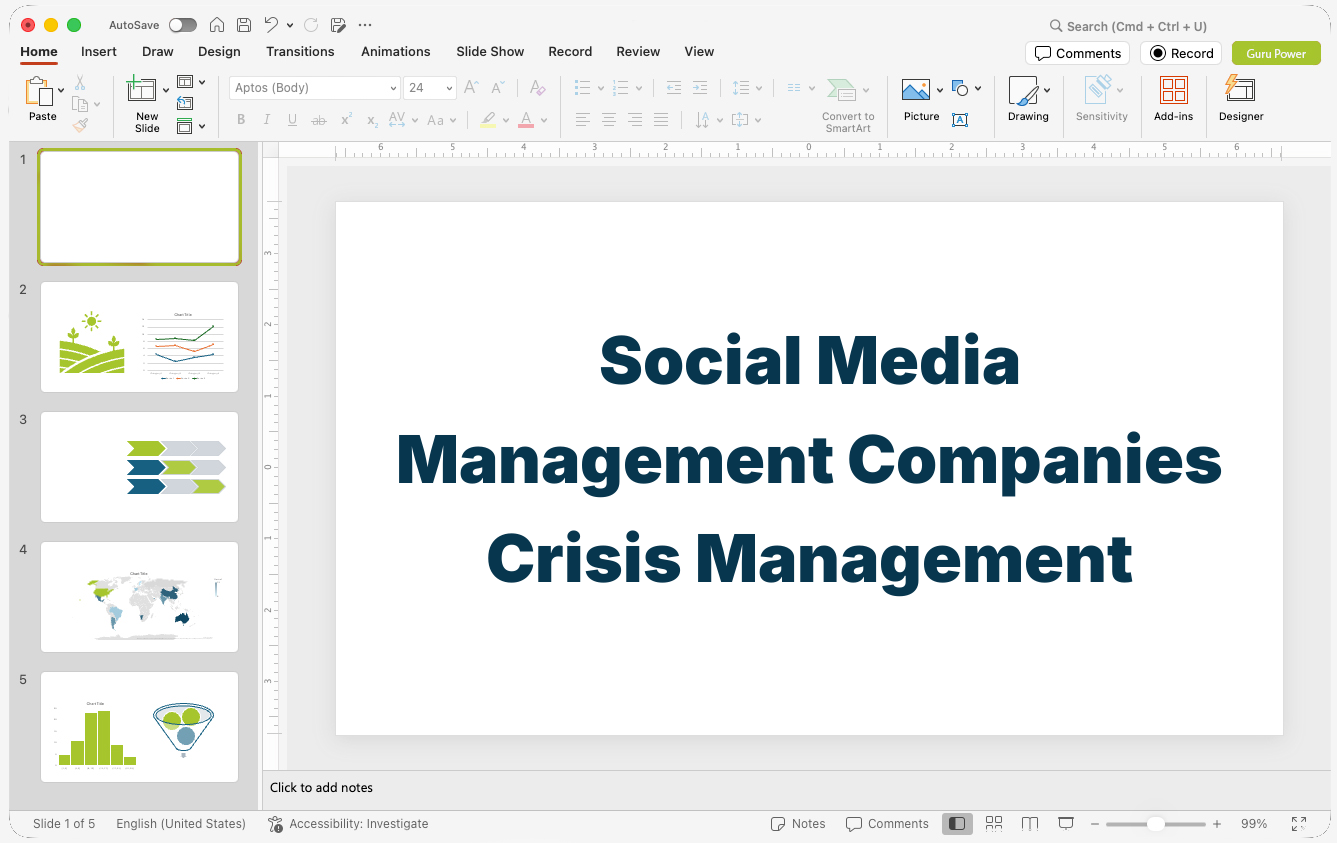Image resolution: width=1337 pixels, height=843 pixels.
Task: Open the more options ellipsis in title bar
Action: point(365,25)
